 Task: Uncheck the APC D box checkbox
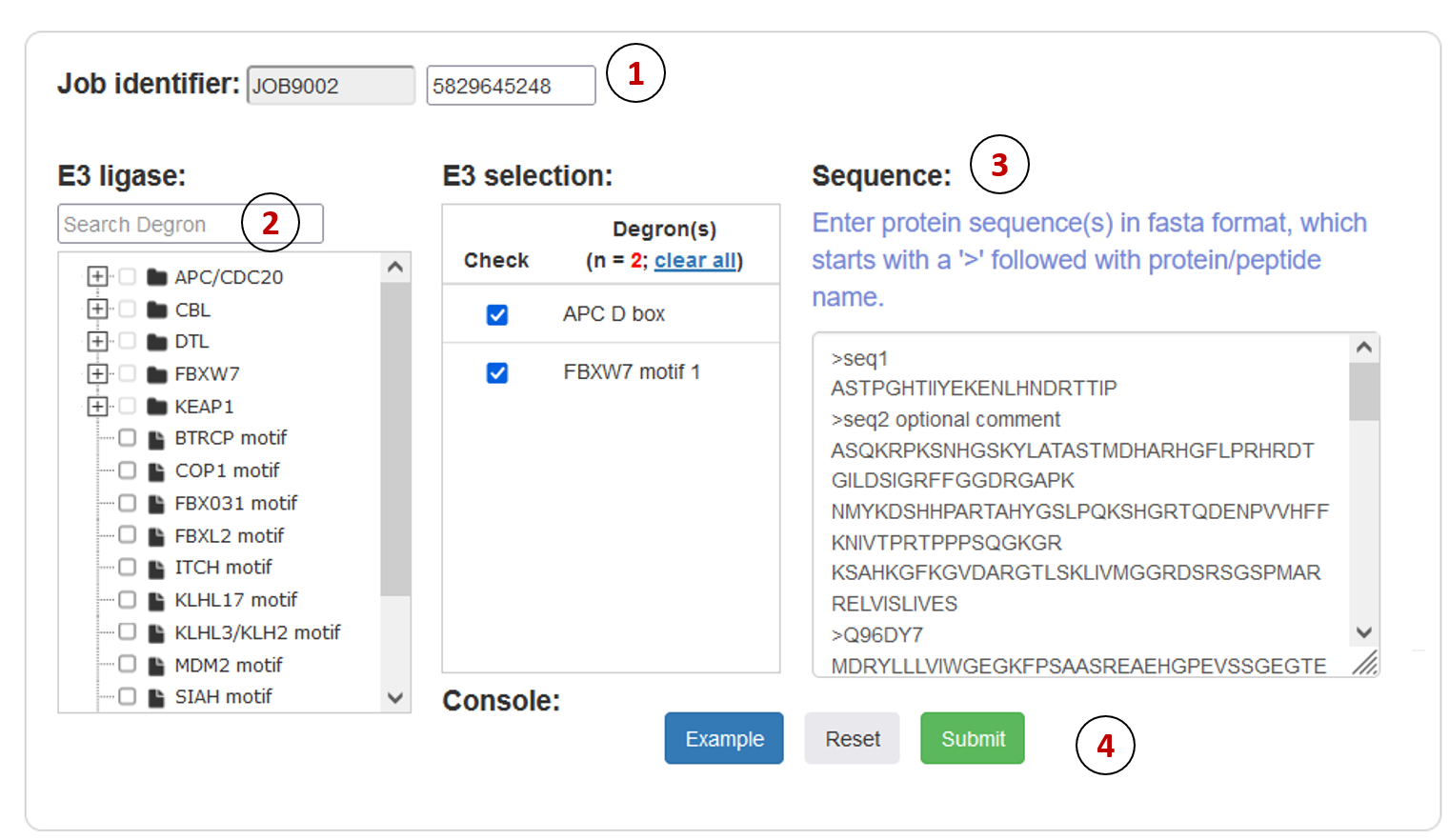(497, 314)
